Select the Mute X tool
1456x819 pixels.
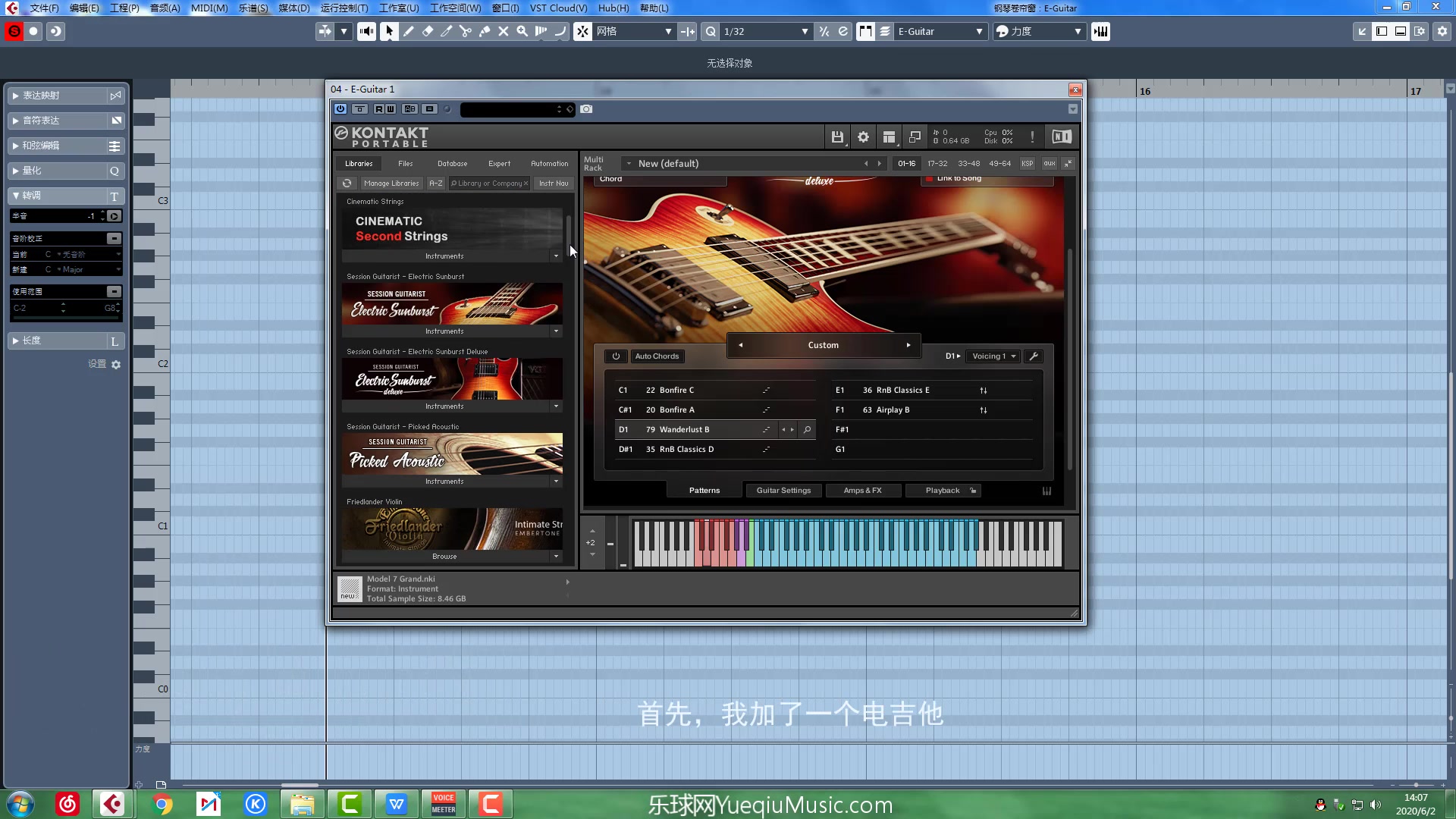point(503,31)
